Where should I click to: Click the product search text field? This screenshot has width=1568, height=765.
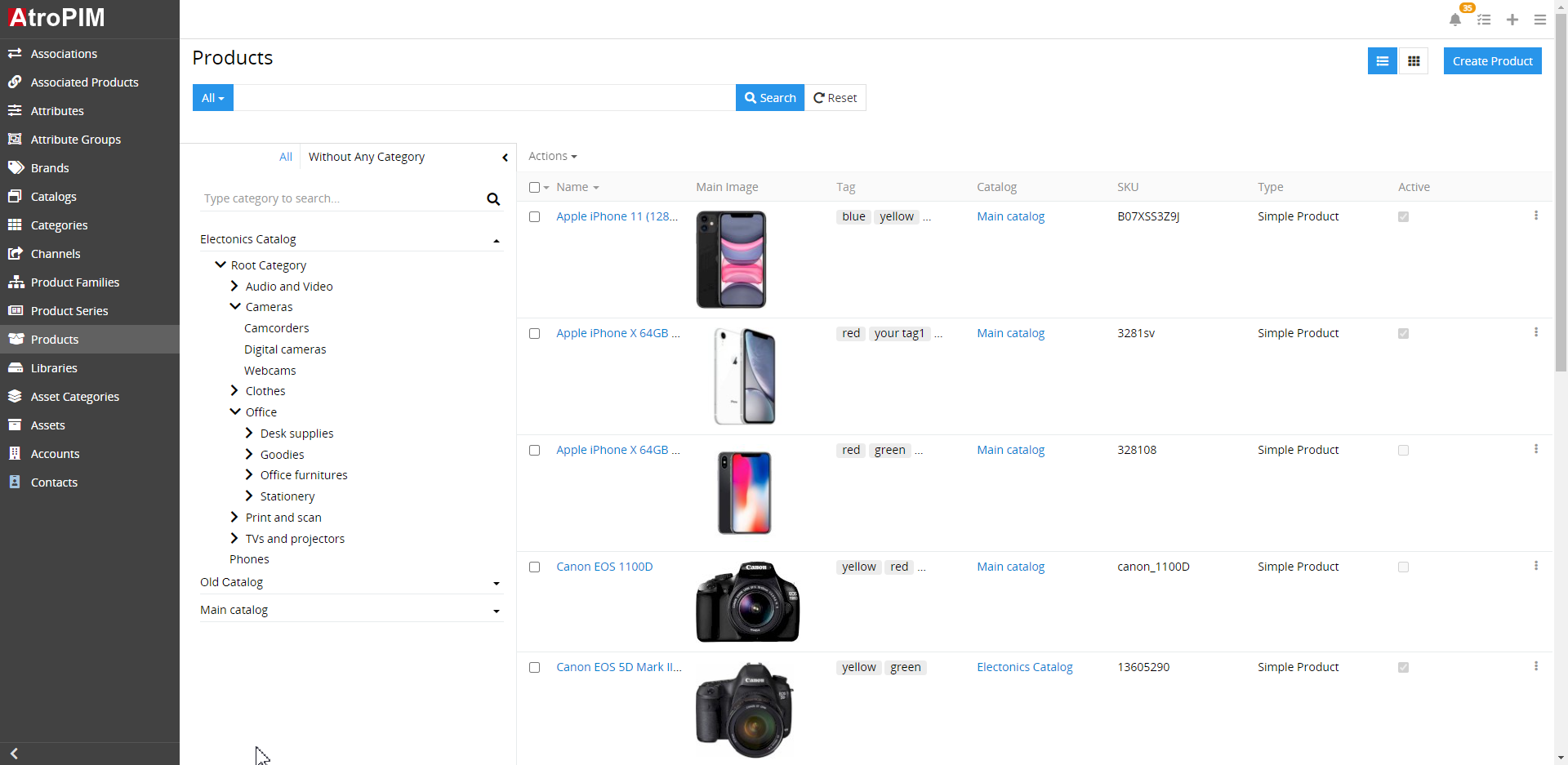coord(483,98)
